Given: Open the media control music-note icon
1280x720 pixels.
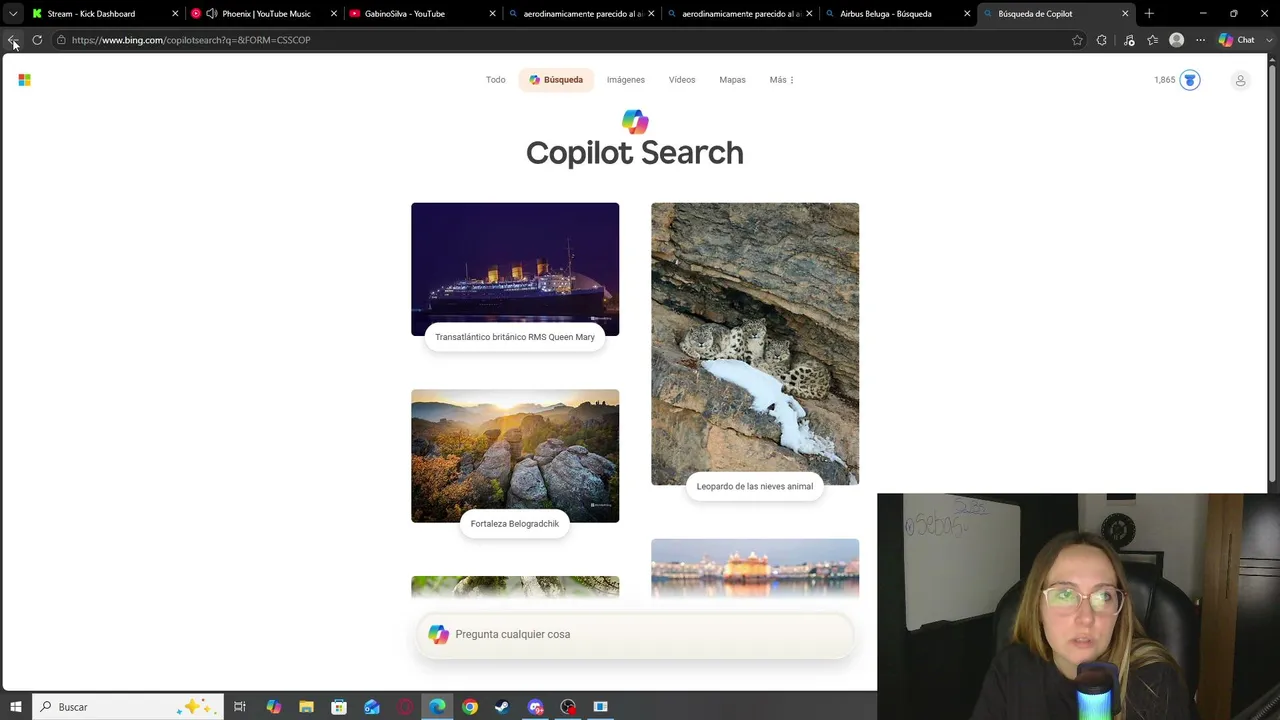Looking at the screenshot, I should pyautogui.click(x=1129, y=40).
